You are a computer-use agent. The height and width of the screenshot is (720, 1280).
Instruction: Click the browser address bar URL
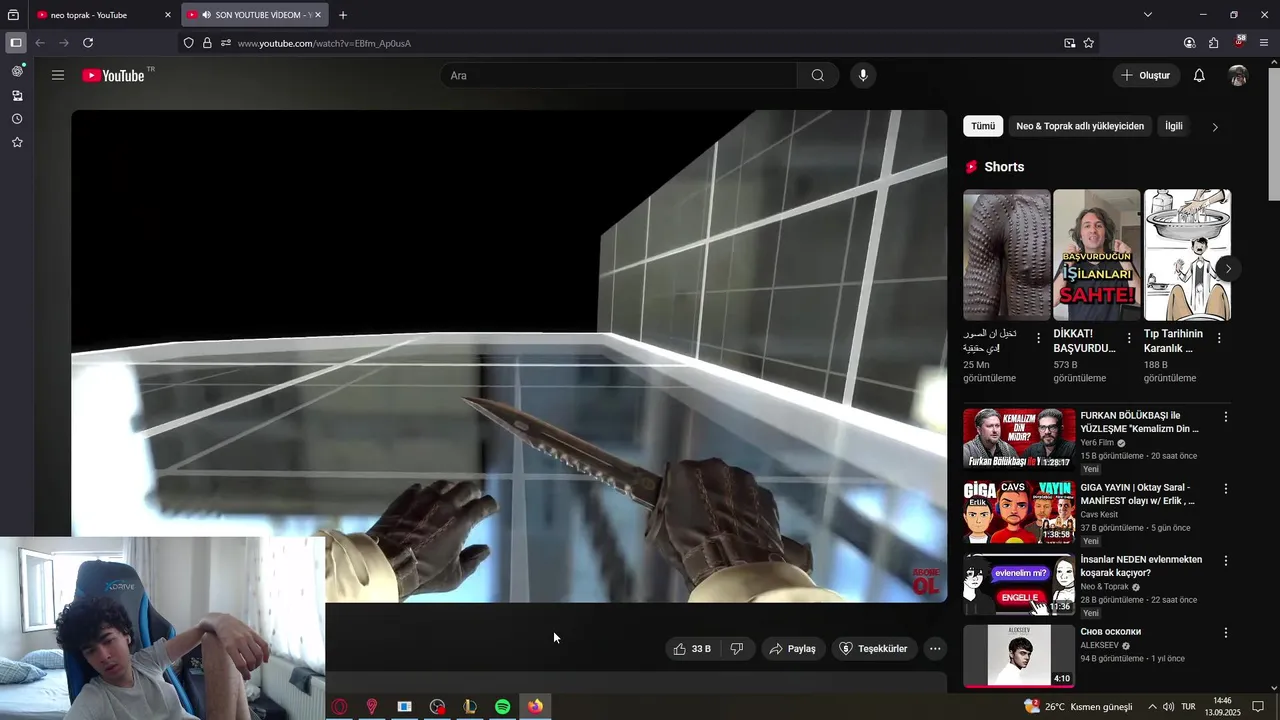click(x=324, y=43)
